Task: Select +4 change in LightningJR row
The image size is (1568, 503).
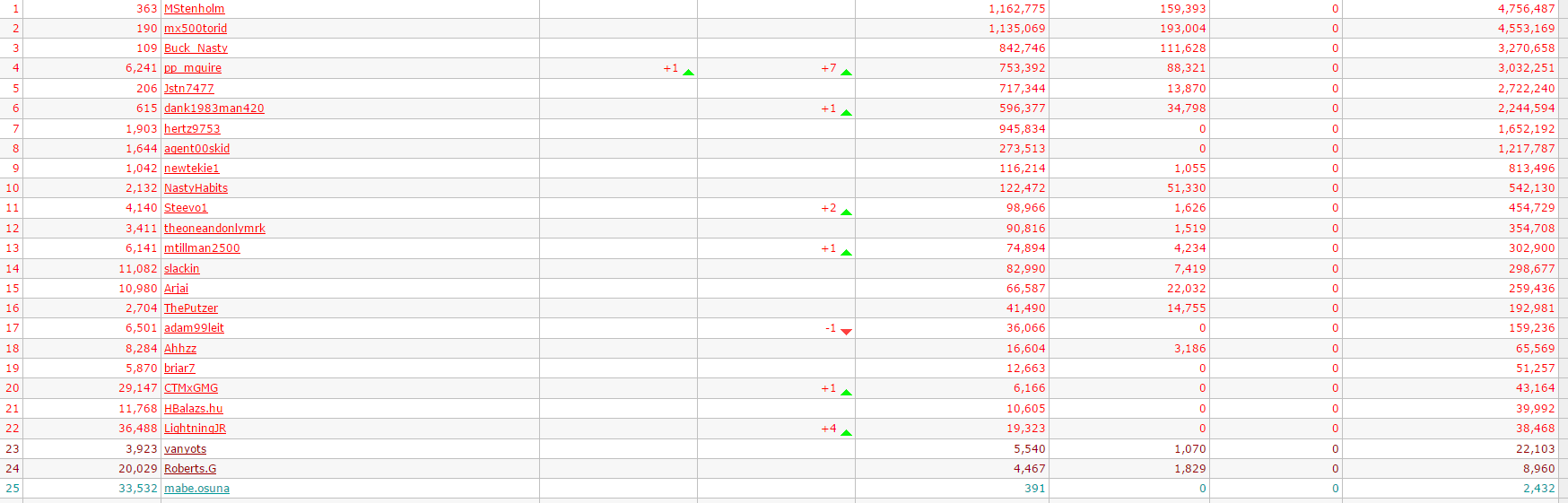Action: (828, 429)
